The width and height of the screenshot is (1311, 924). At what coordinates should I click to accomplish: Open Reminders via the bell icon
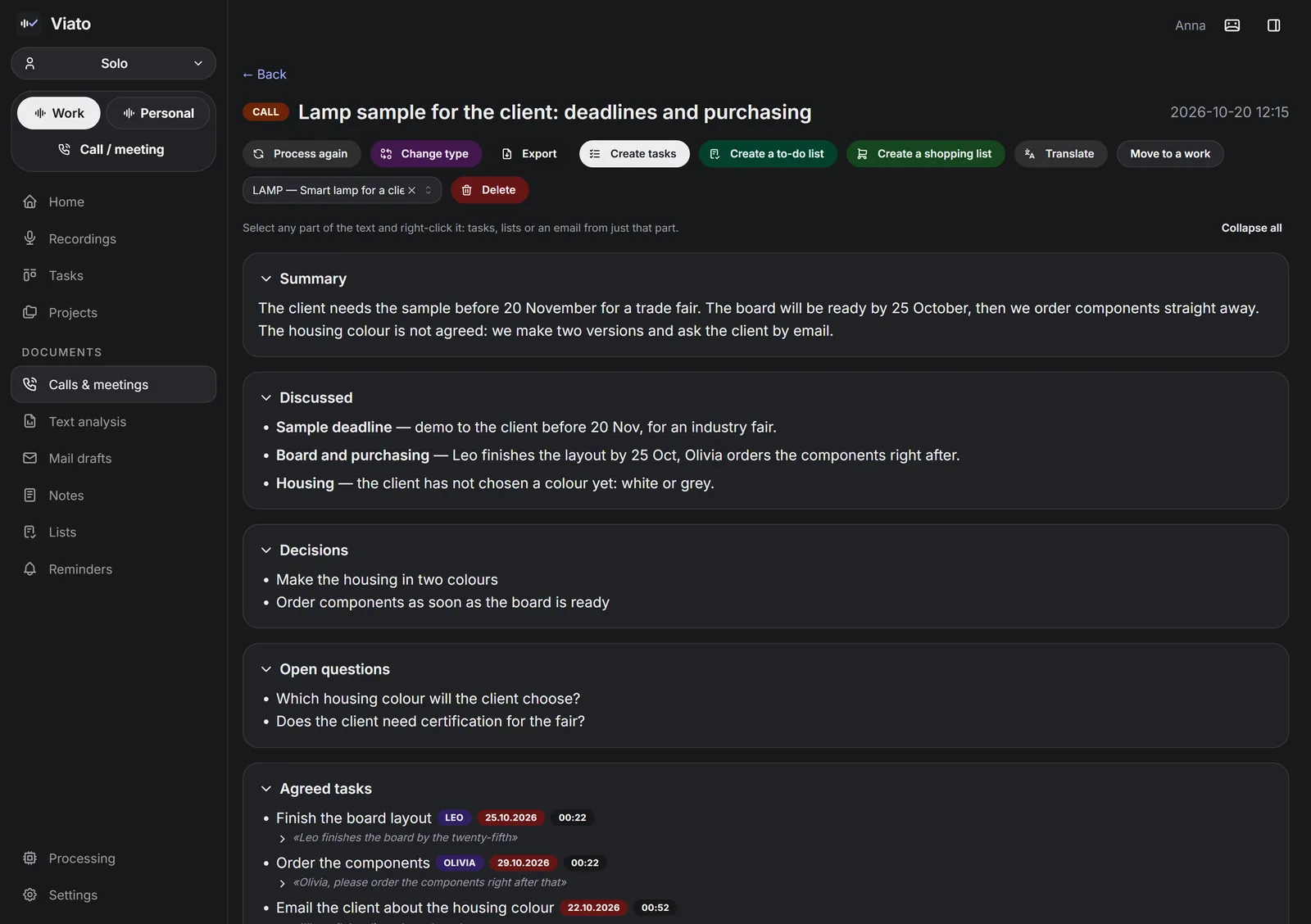(x=30, y=568)
